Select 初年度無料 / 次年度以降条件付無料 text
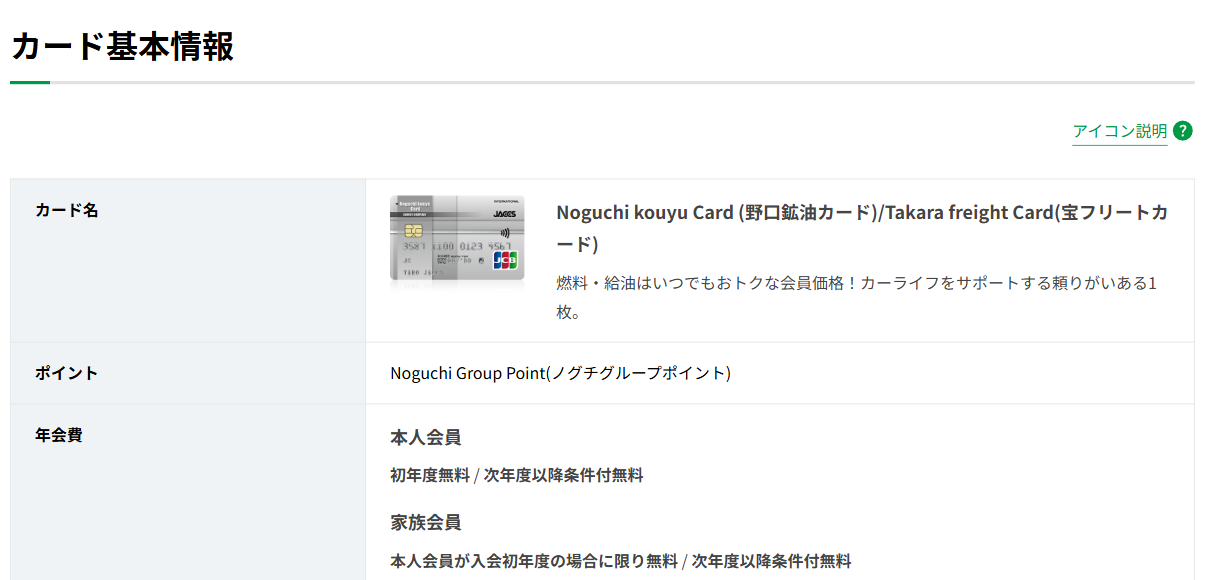The height and width of the screenshot is (580, 1220). (516, 475)
